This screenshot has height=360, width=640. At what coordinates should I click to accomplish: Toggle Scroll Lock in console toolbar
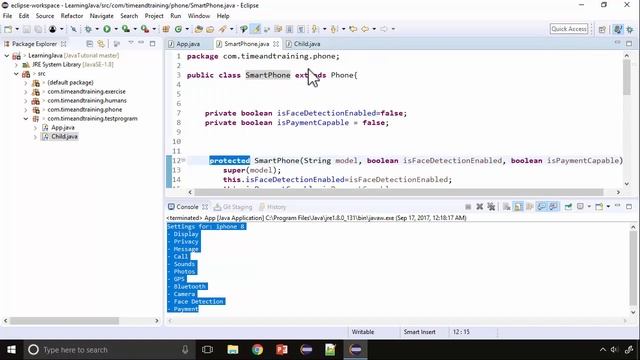pos(518,207)
